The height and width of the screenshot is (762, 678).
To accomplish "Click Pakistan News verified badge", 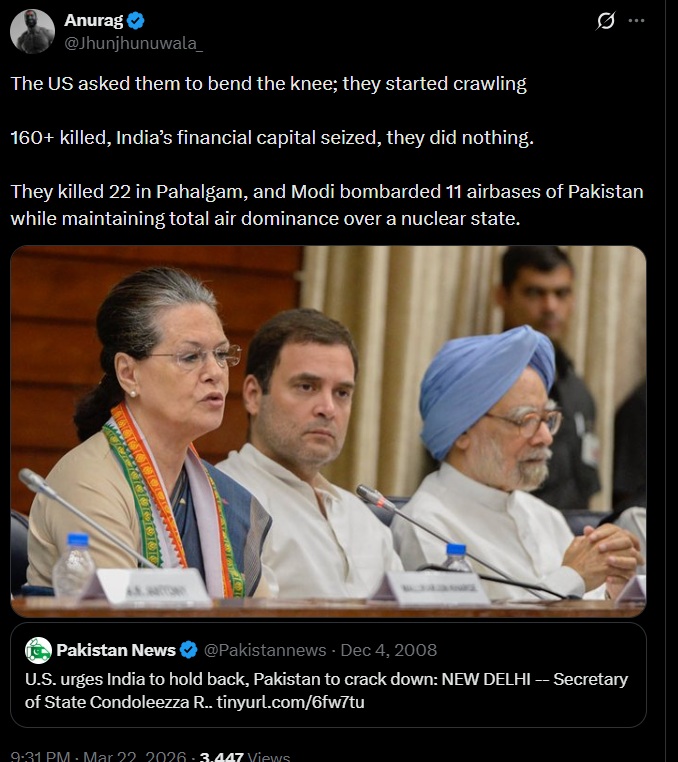I will coord(189,650).
